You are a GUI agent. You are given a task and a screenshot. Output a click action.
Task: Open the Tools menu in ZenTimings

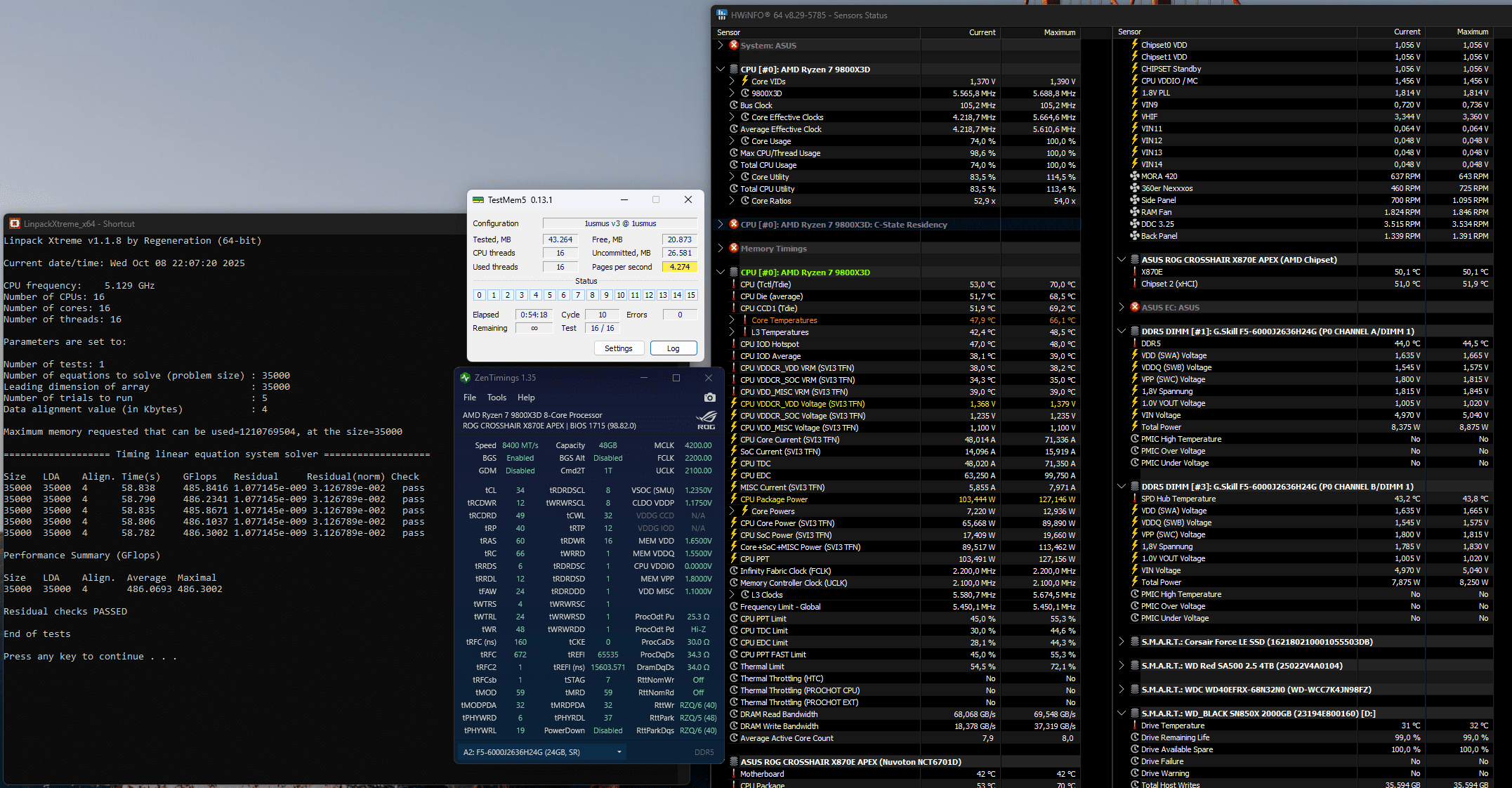497,398
